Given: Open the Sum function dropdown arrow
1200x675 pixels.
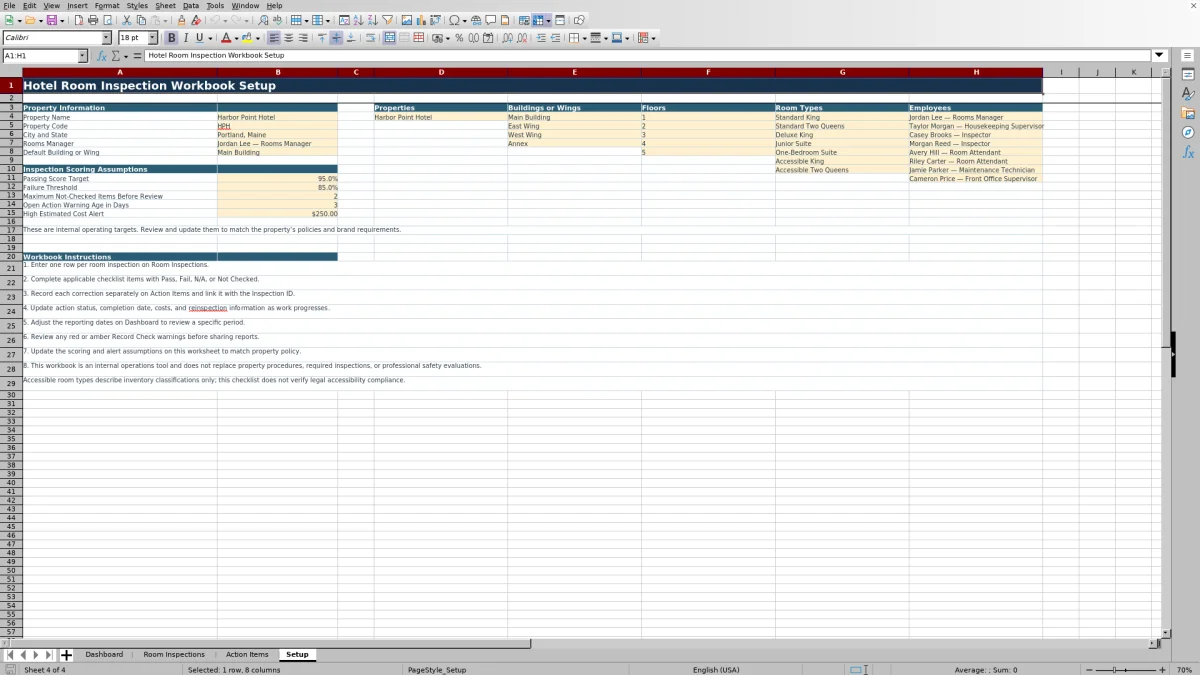Looking at the screenshot, I should [125, 56].
